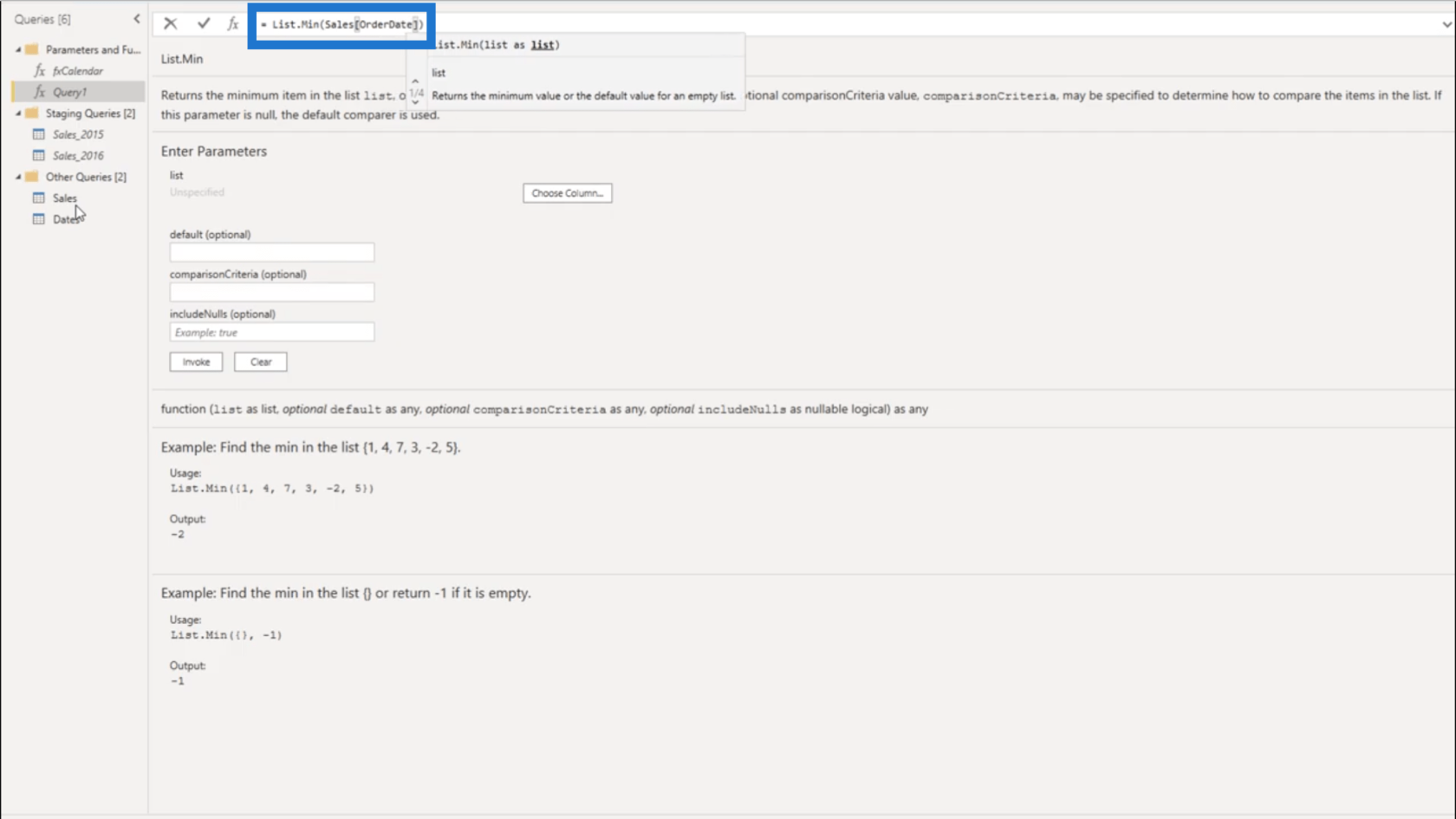
Task: Click the List.Min function title
Action: coord(182,59)
